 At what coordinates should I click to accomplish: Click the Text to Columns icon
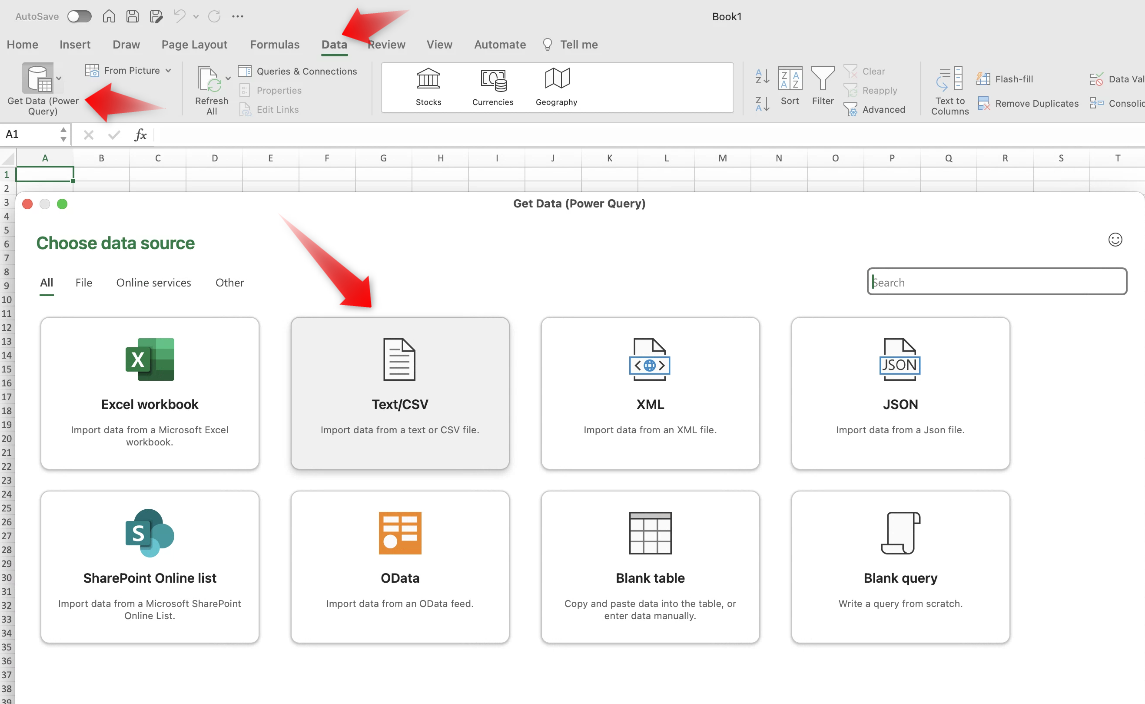pyautogui.click(x=950, y=80)
